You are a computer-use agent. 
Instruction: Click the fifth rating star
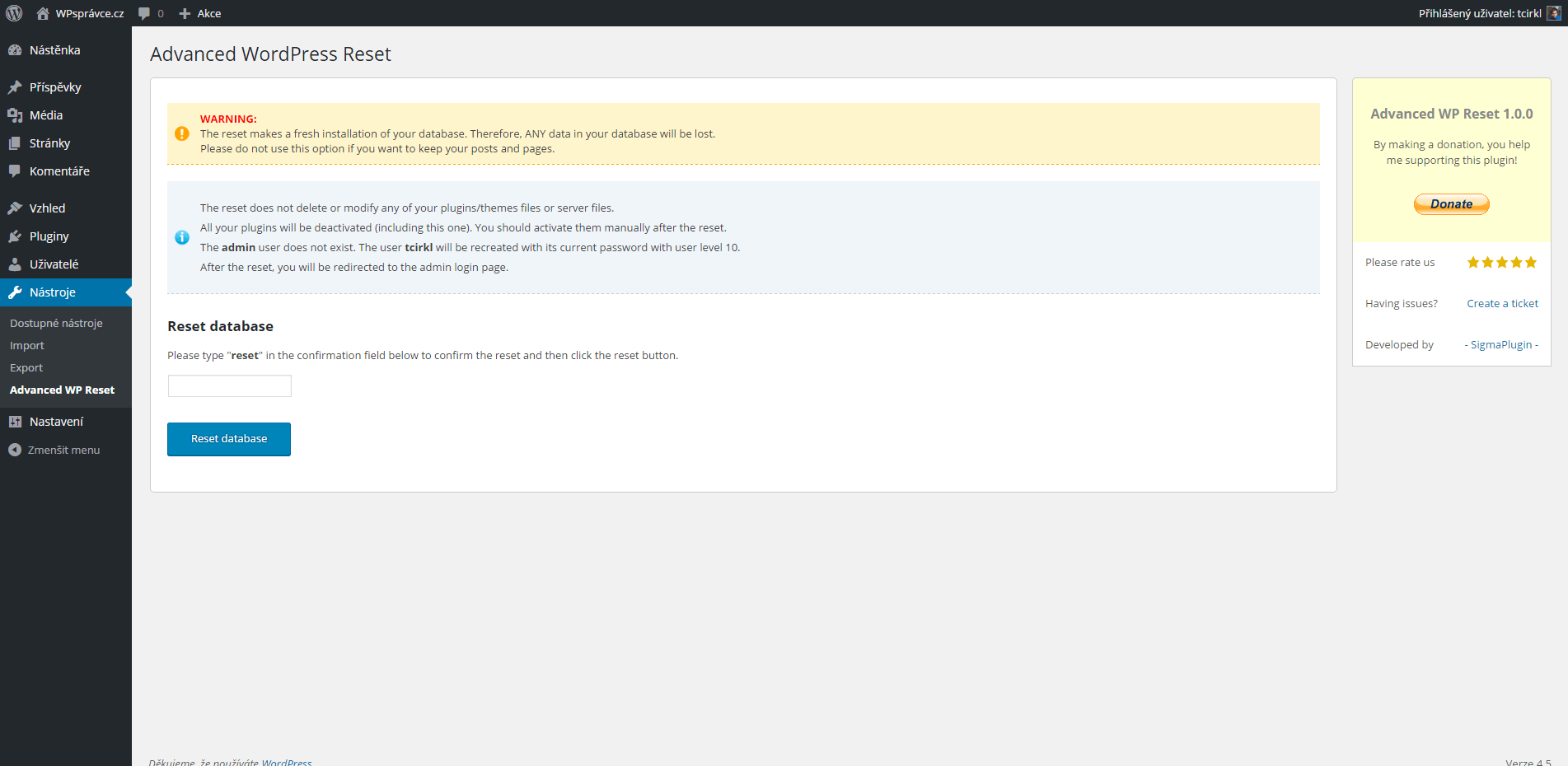1531,263
